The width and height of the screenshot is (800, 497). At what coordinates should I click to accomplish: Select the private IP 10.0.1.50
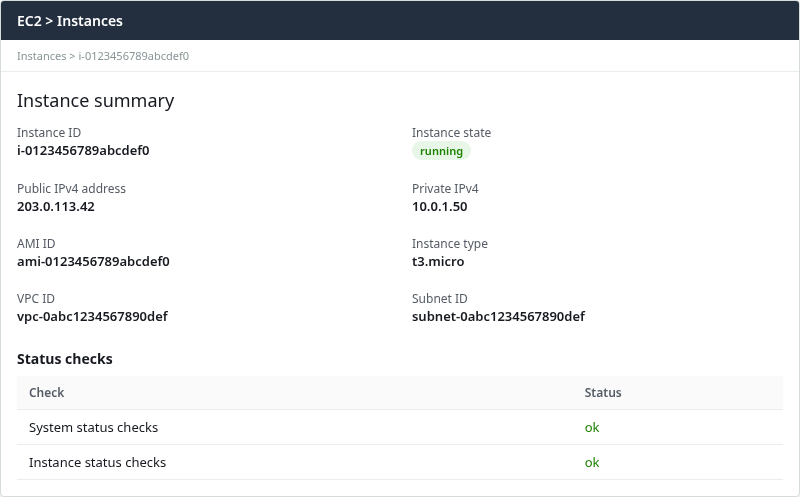[x=440, y=207]
